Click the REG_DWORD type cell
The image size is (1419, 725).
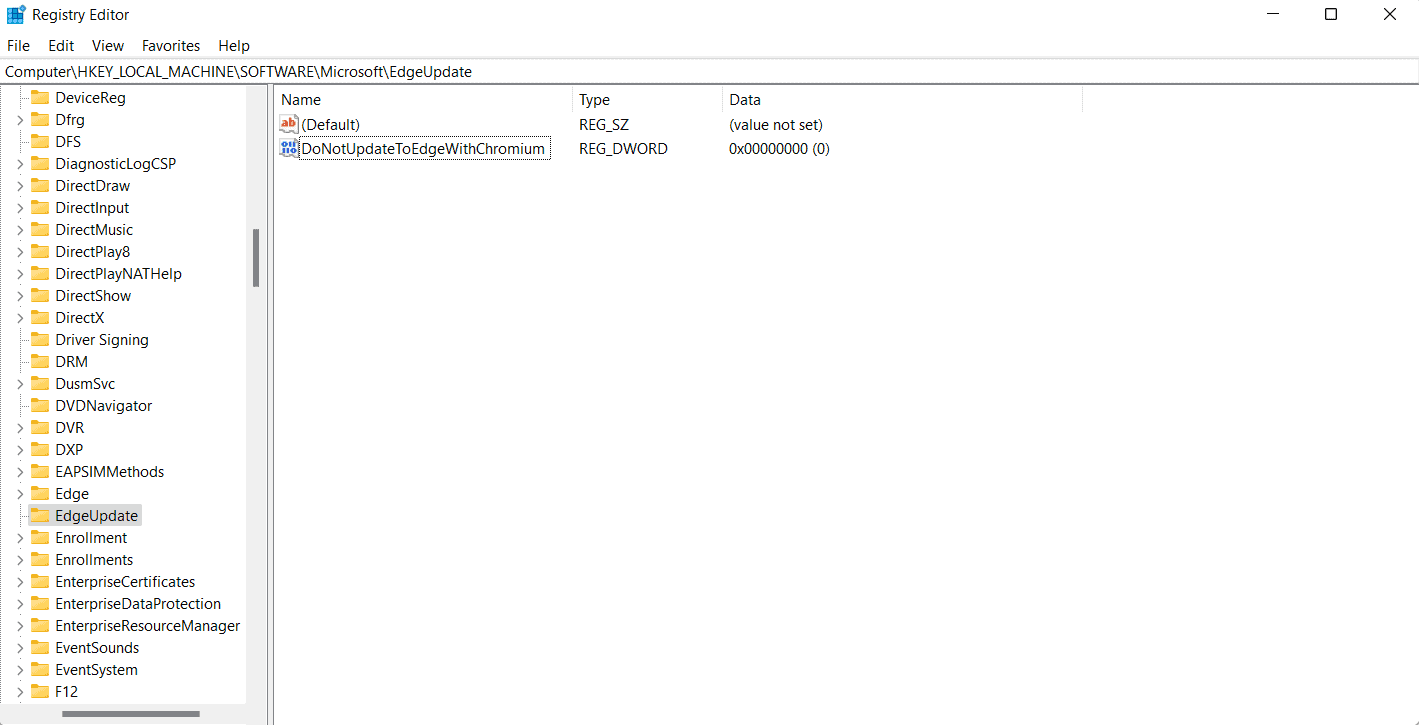pos(623,149)
